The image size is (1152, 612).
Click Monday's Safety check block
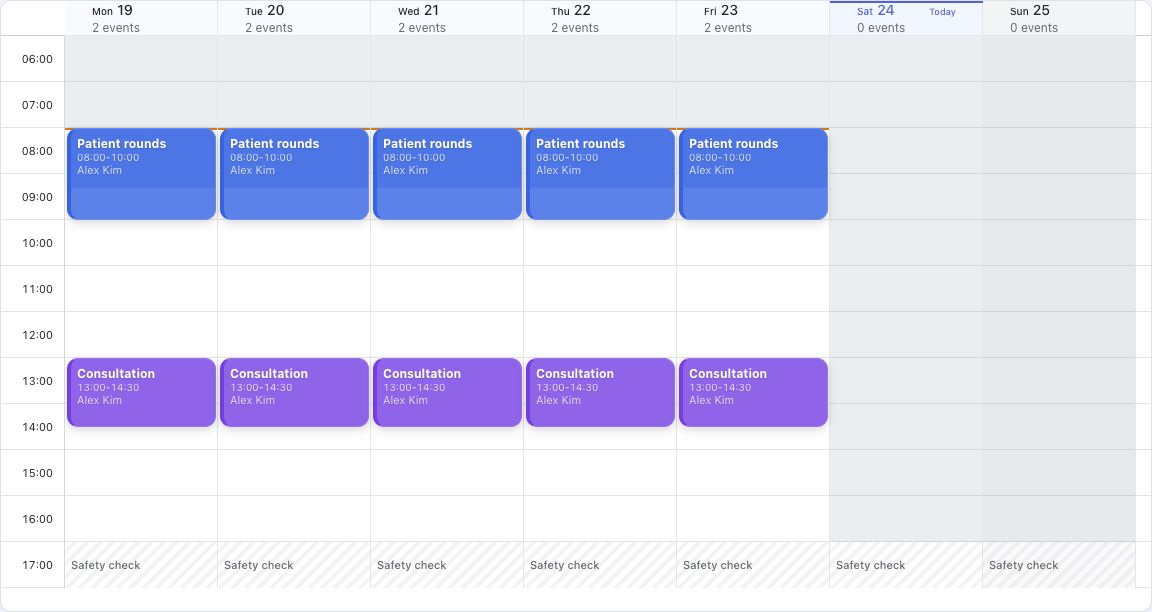click(141, 565)
